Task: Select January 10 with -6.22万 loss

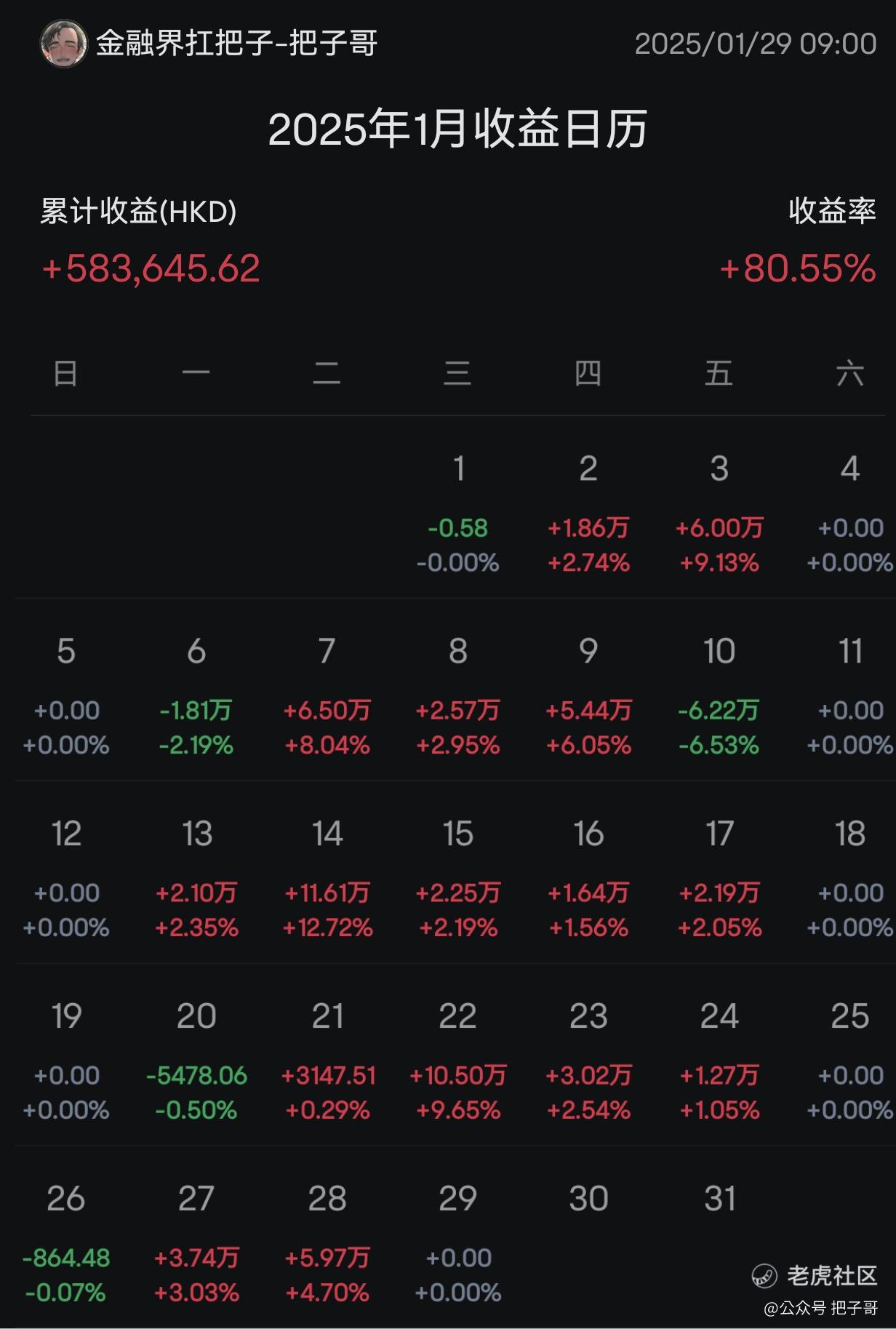Action: coord(719,696)
